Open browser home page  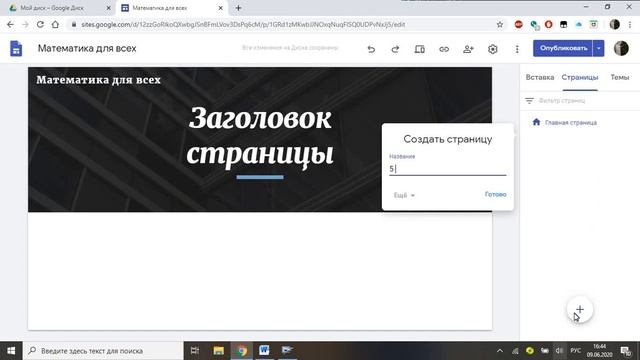tap(55, 24)
